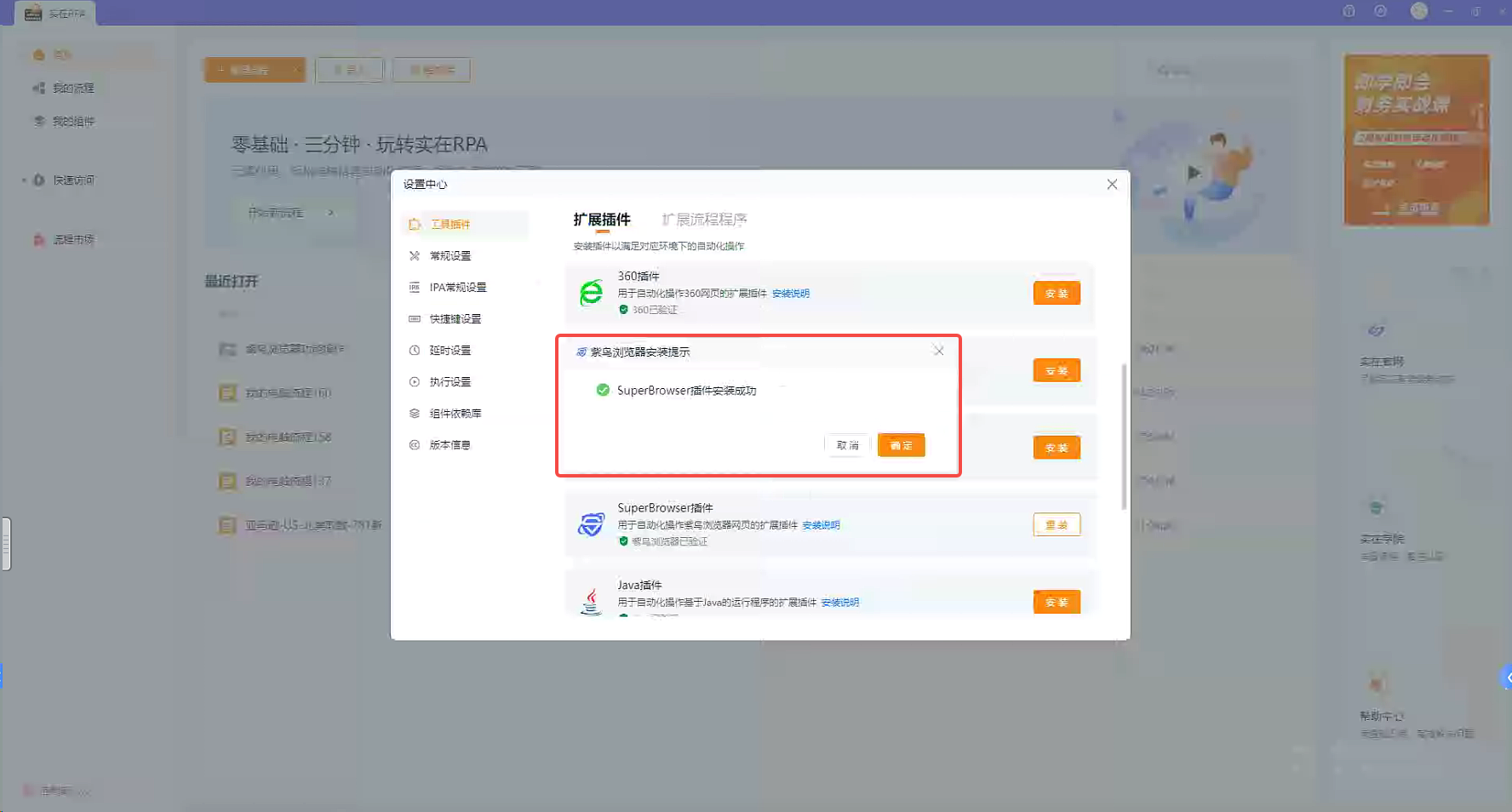Confirm with the orange 确定 button
The image size is (1512, 812).
click(901, 445)
